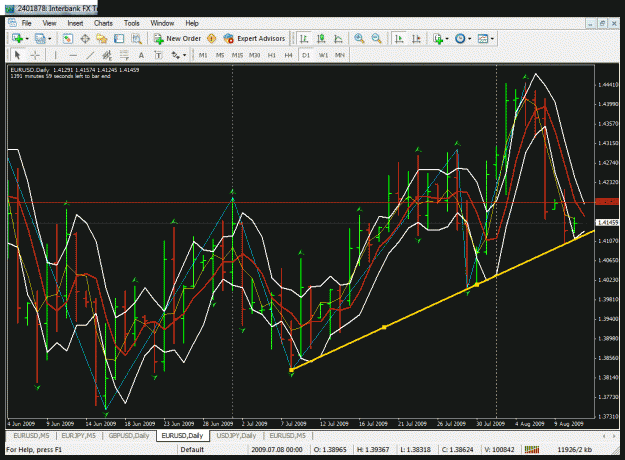Switch to M1 timeframe

203,55
